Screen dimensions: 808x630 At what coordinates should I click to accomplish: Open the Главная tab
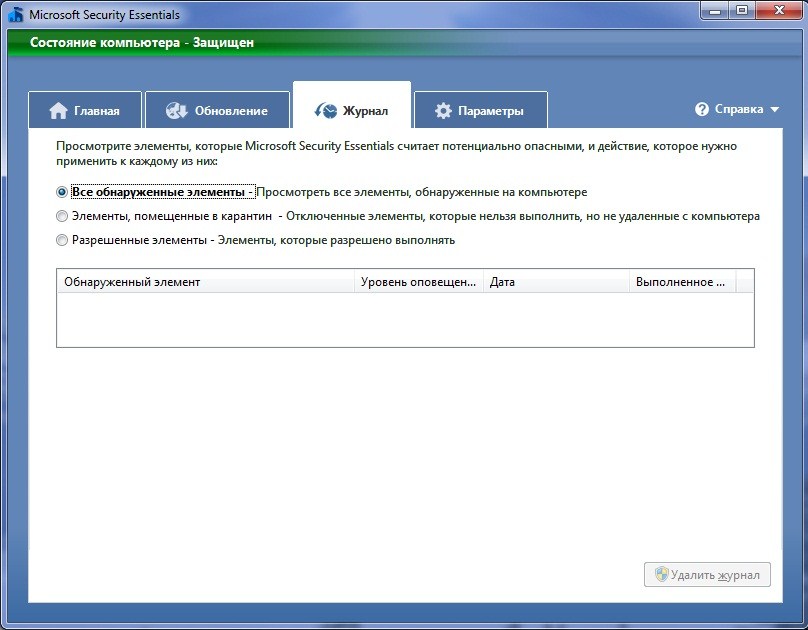click(85, 110)
